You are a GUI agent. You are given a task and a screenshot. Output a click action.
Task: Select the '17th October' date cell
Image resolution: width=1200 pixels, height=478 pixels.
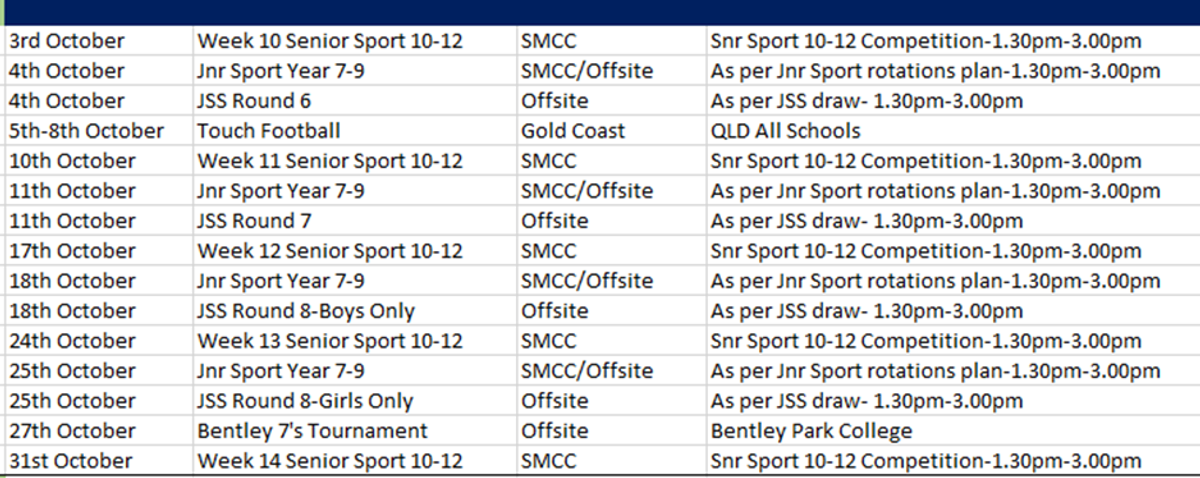coord(71,251)
